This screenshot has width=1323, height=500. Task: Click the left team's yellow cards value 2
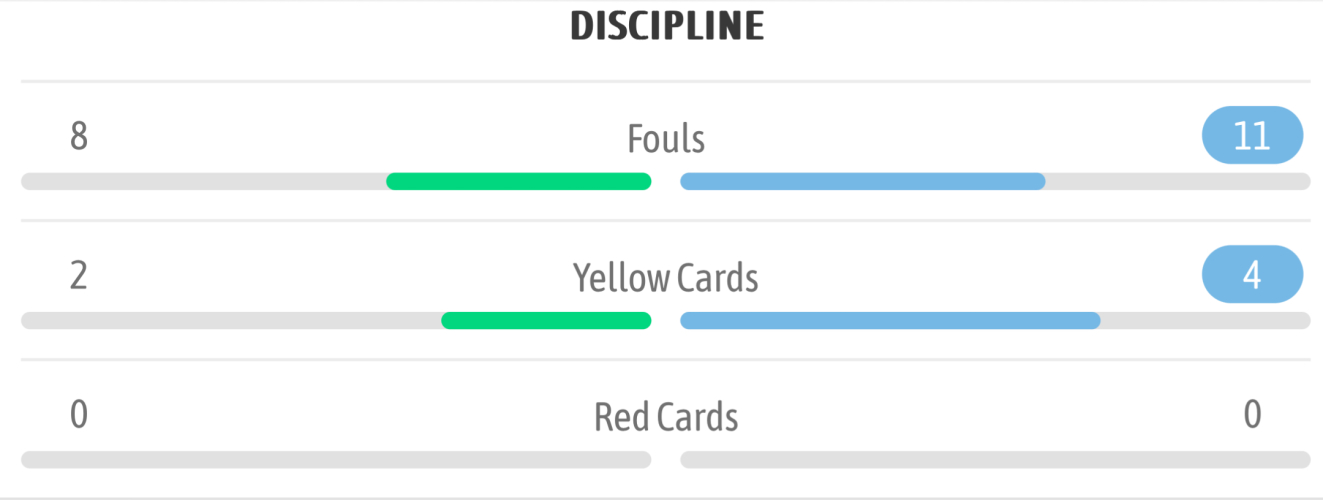(79, 275)
